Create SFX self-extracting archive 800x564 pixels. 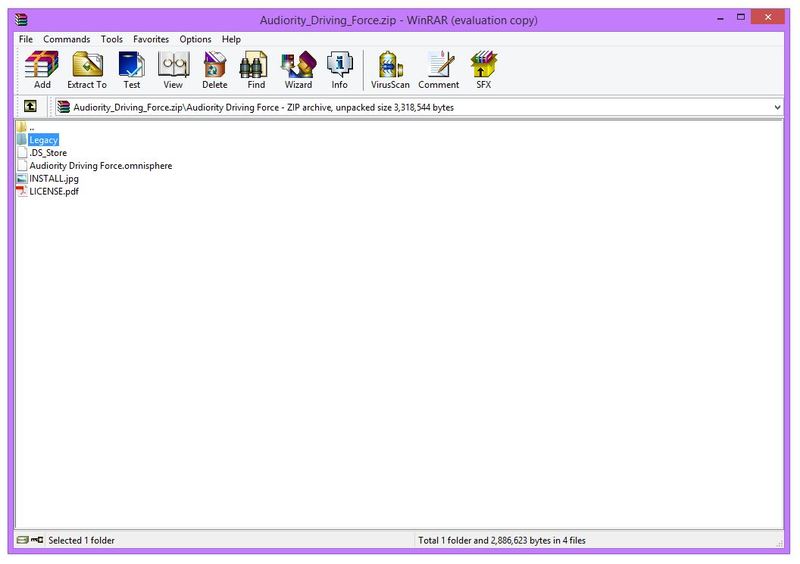click(x=483, y=69)
